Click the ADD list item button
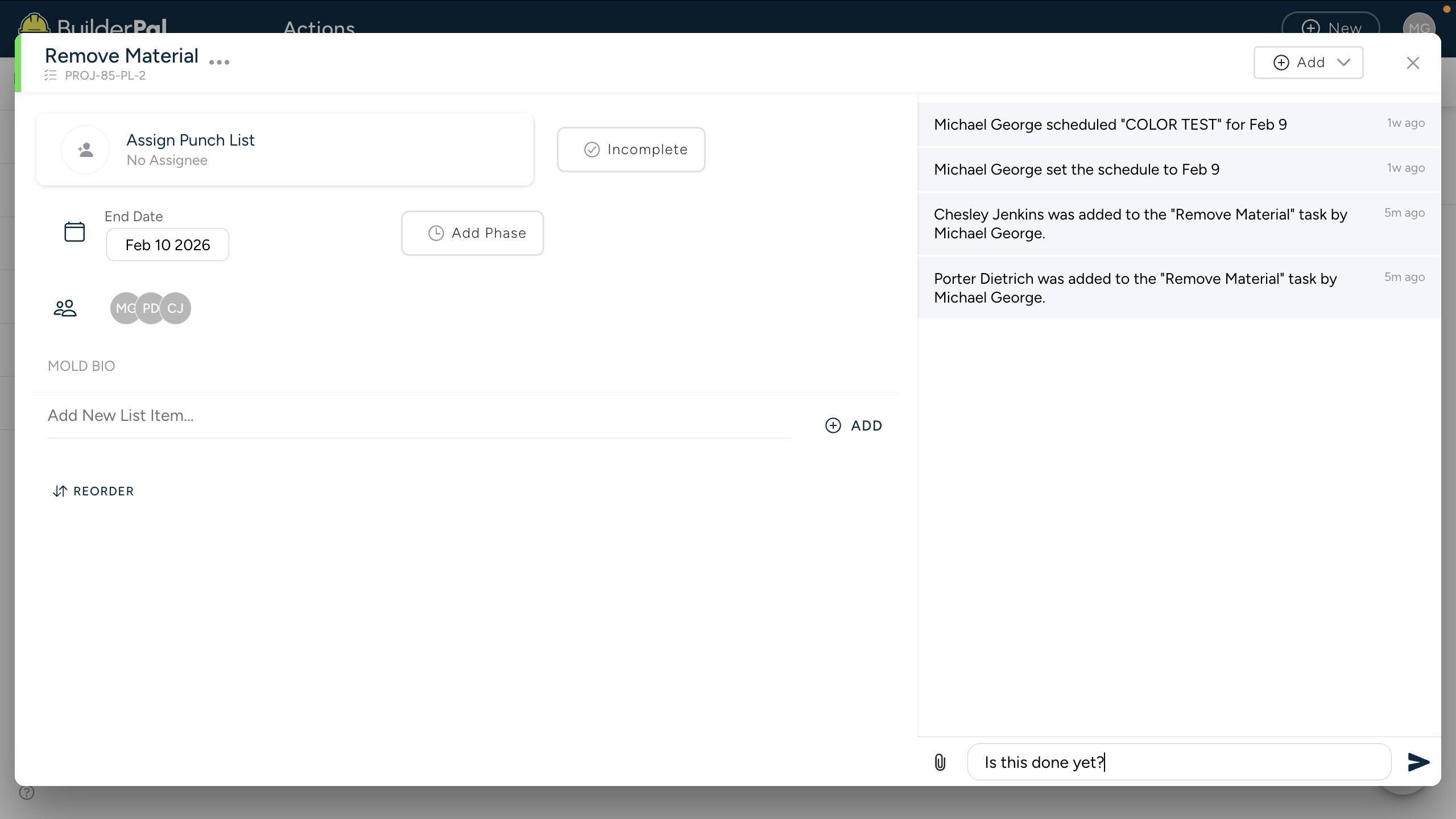1456x819 pixels. 854,425
